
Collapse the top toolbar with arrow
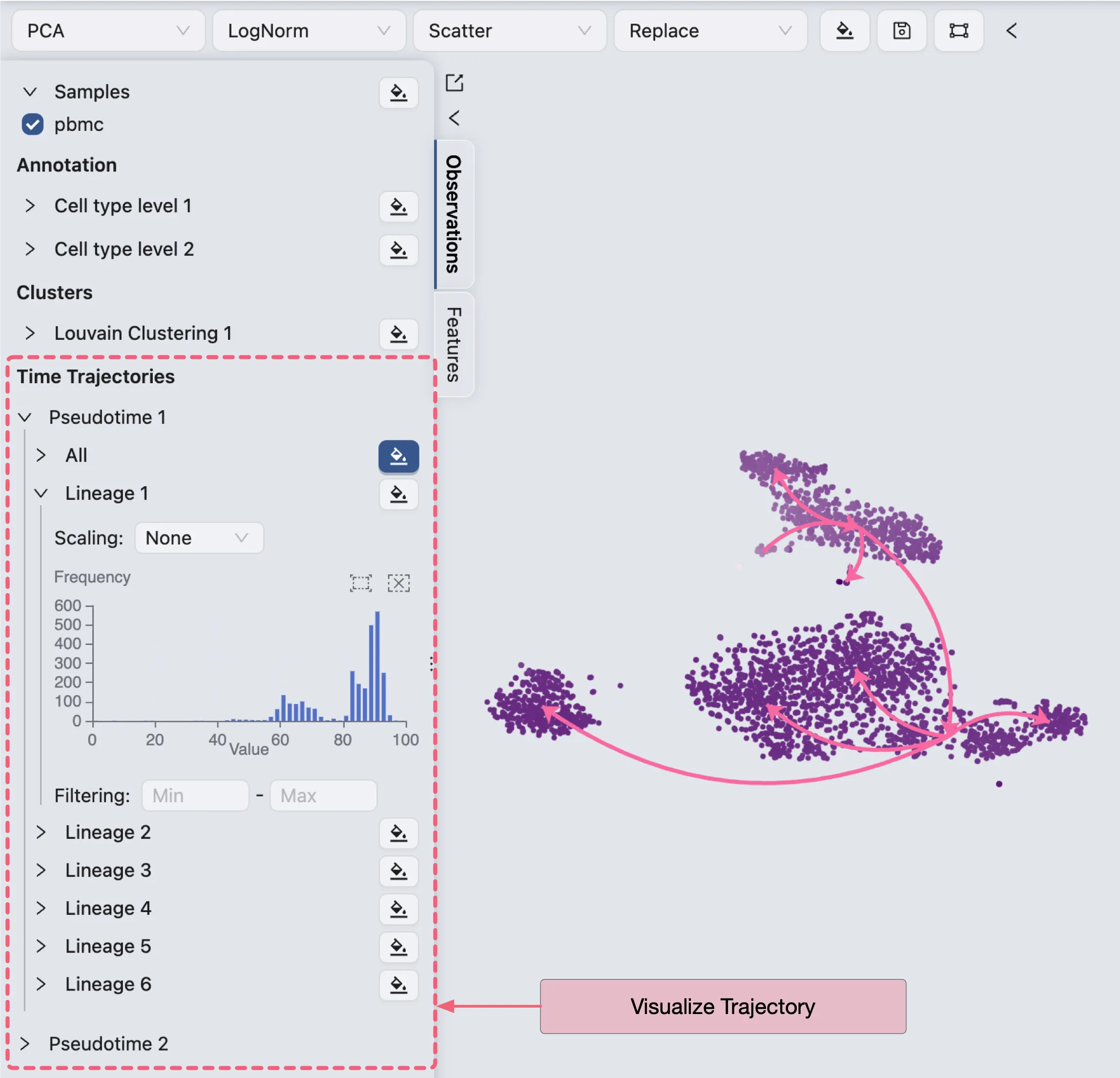(x=1012, y=31)
